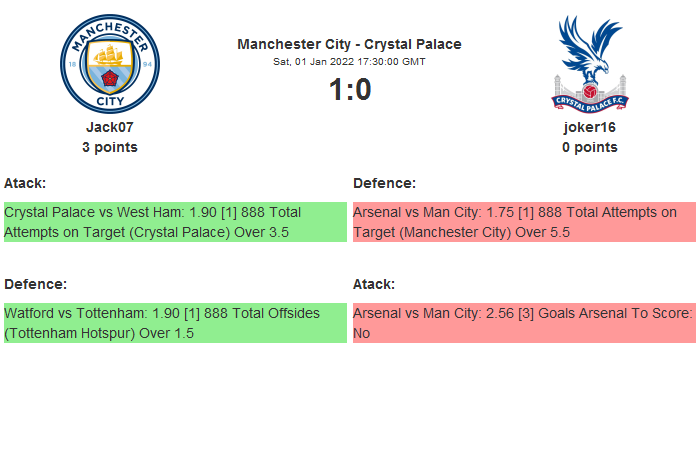Click the right Defence heading
Image resolution: width=700 pixels, height=460 pixels.
[384, 183]
